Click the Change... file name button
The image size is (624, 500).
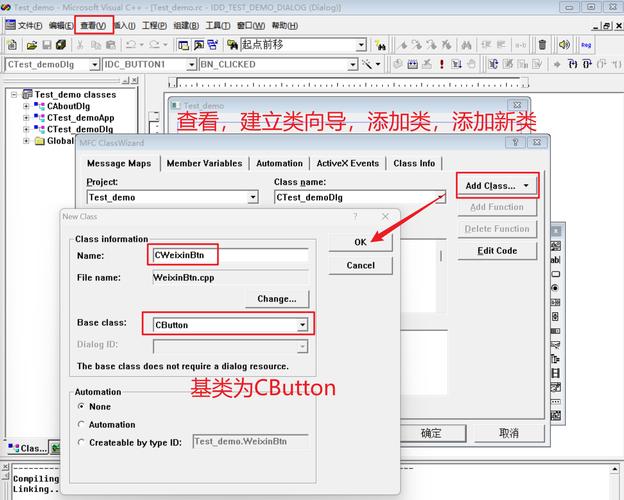277,299
